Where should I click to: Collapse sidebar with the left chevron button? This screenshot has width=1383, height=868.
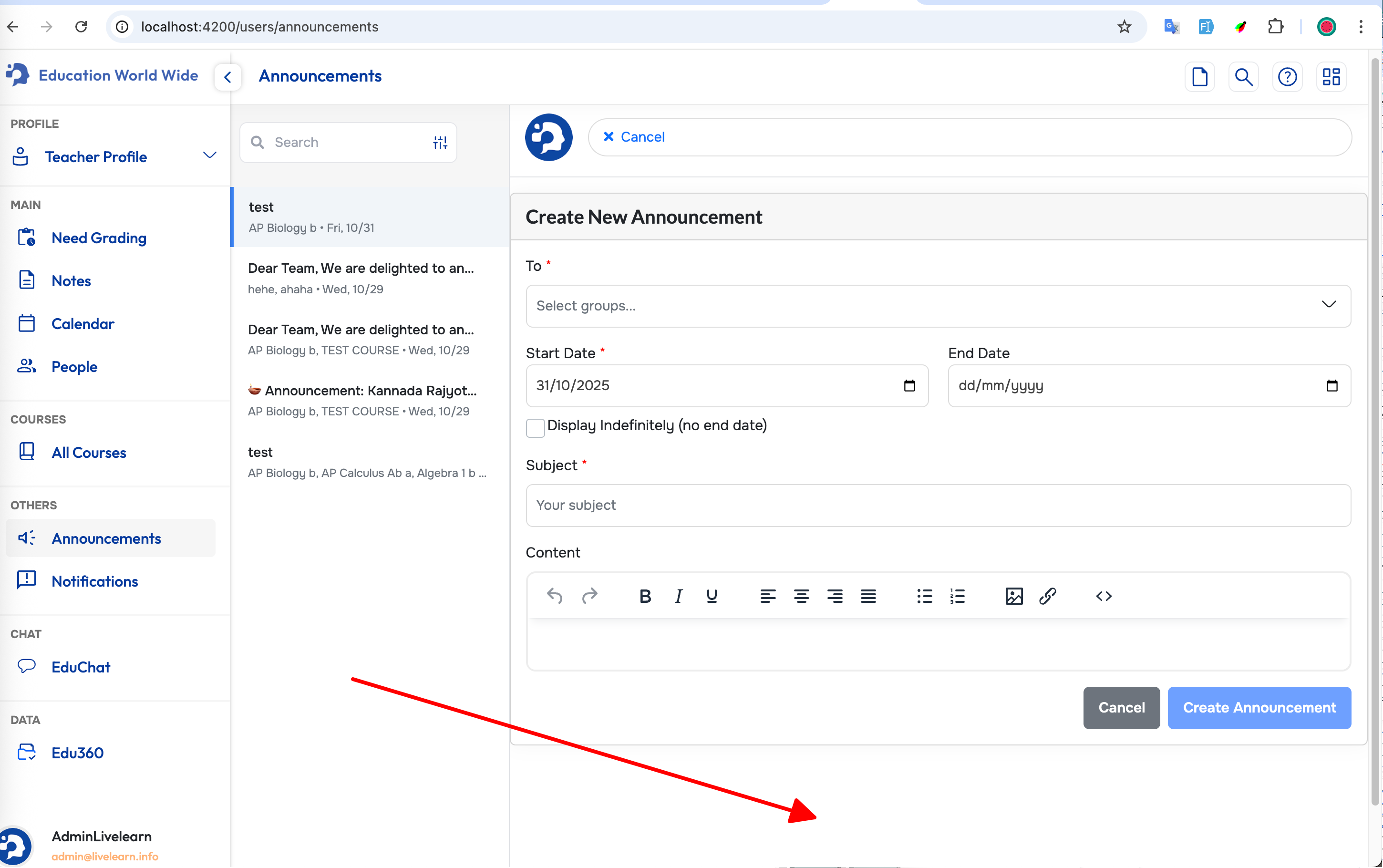pyautogui.click(x=228, y=76)
